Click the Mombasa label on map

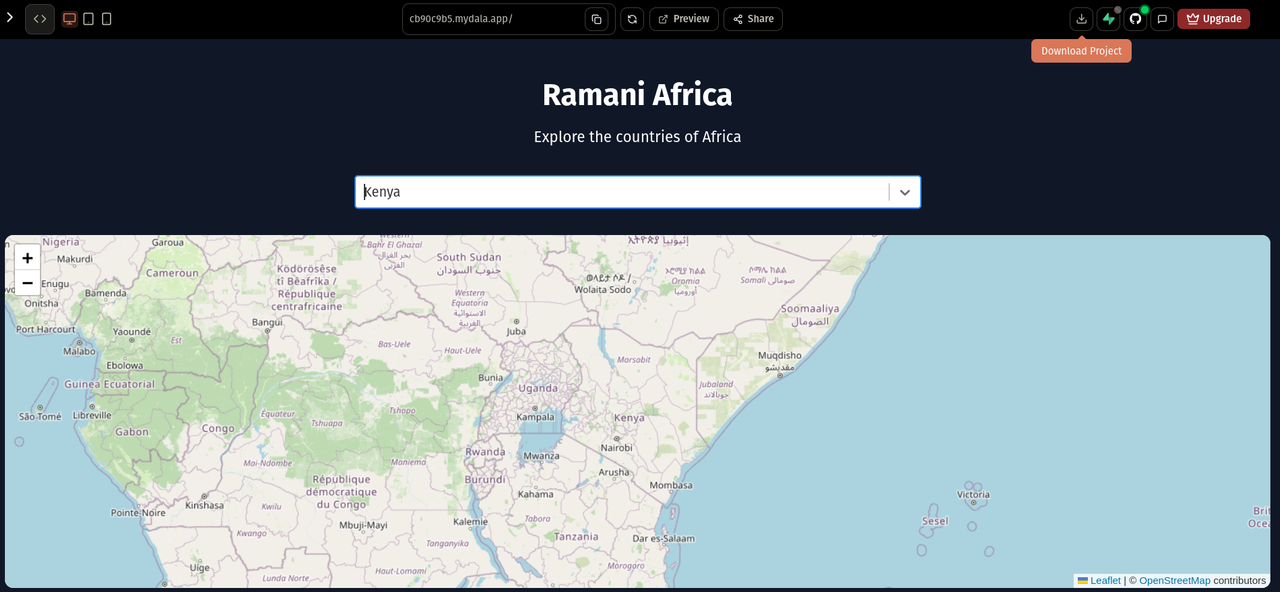671,485
